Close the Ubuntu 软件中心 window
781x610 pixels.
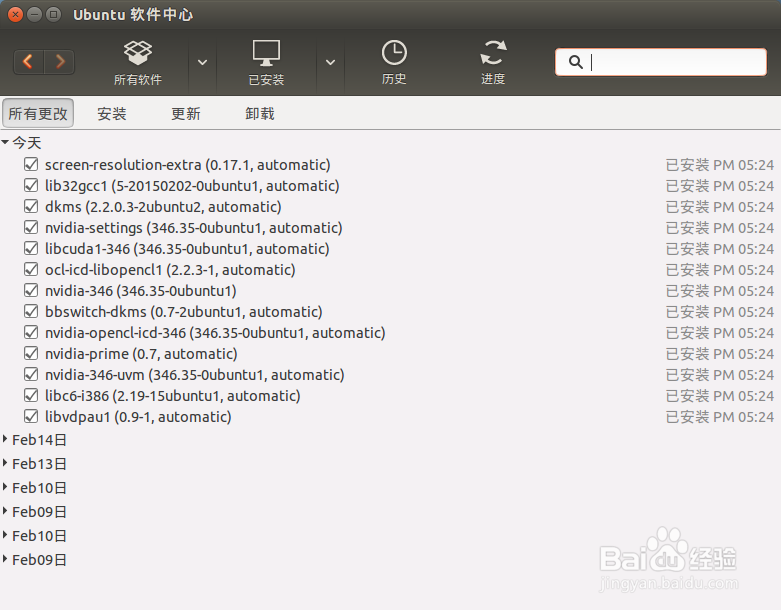tap(15, 14)
